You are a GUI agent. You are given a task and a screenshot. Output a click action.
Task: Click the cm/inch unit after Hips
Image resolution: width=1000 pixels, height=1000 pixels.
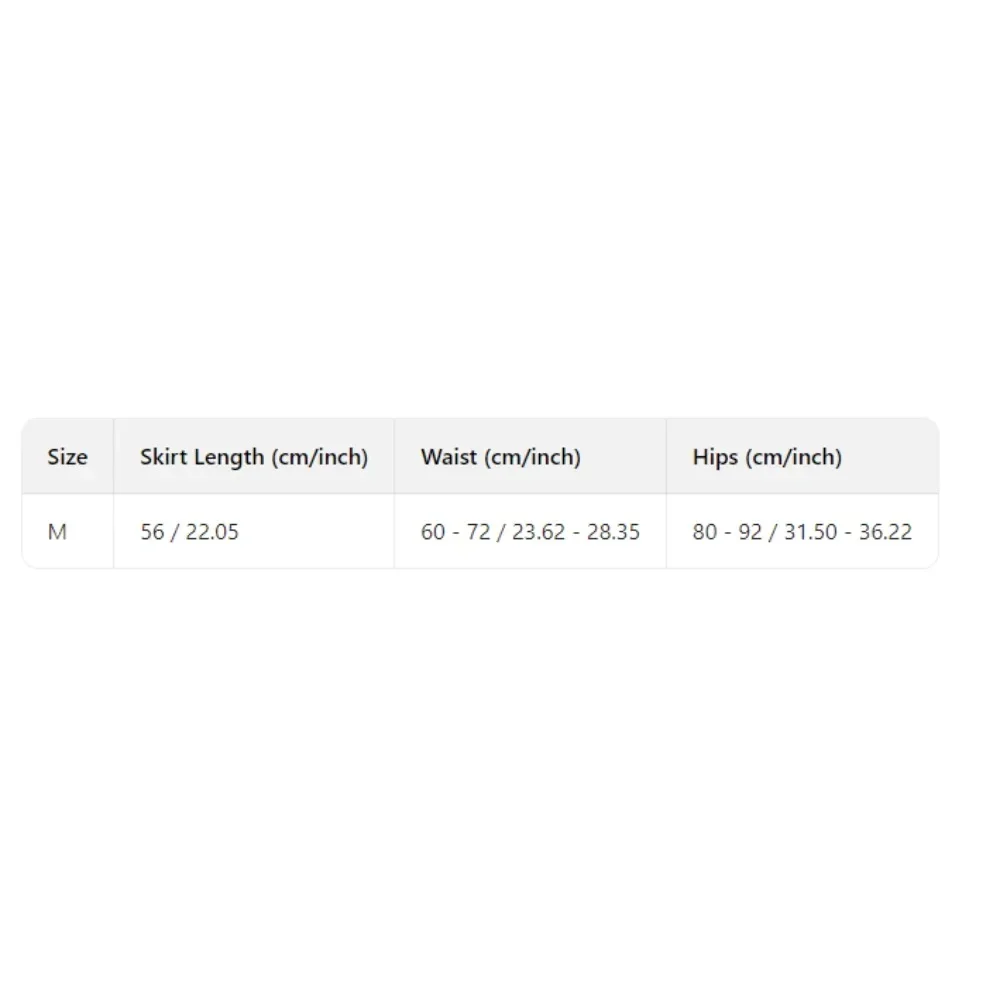coord(794,457)
